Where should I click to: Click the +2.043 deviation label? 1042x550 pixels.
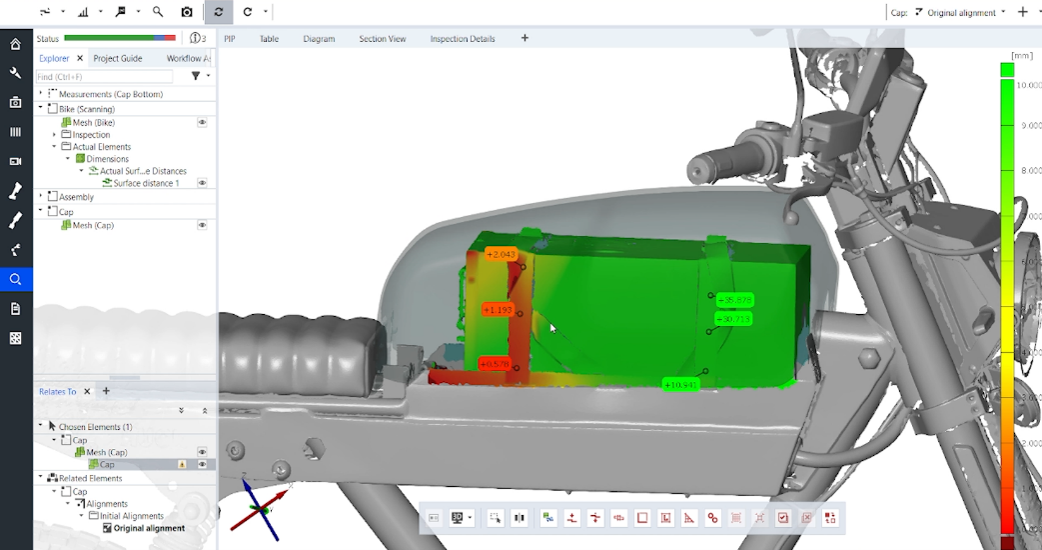coord(501,254)
